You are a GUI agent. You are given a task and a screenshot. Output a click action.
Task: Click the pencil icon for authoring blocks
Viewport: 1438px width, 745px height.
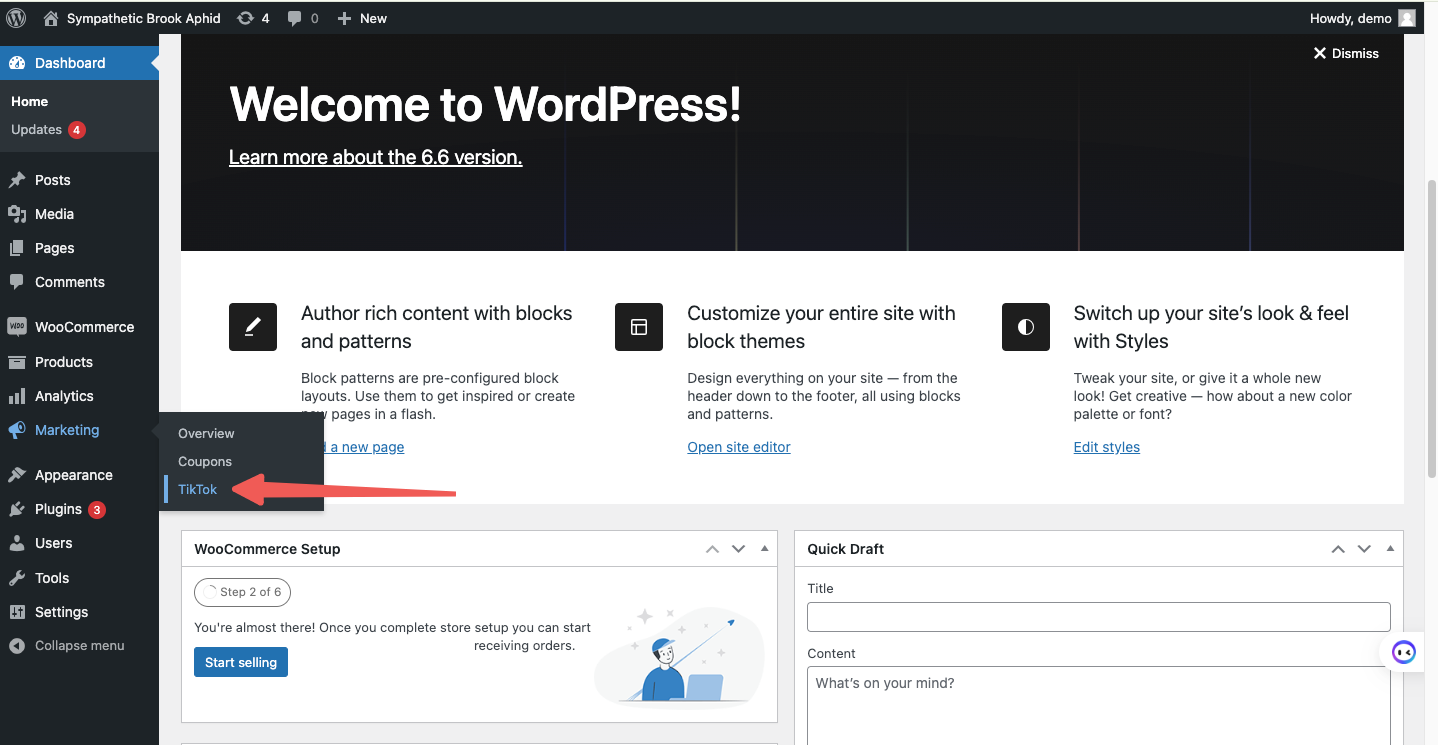(x=253, y=327)
